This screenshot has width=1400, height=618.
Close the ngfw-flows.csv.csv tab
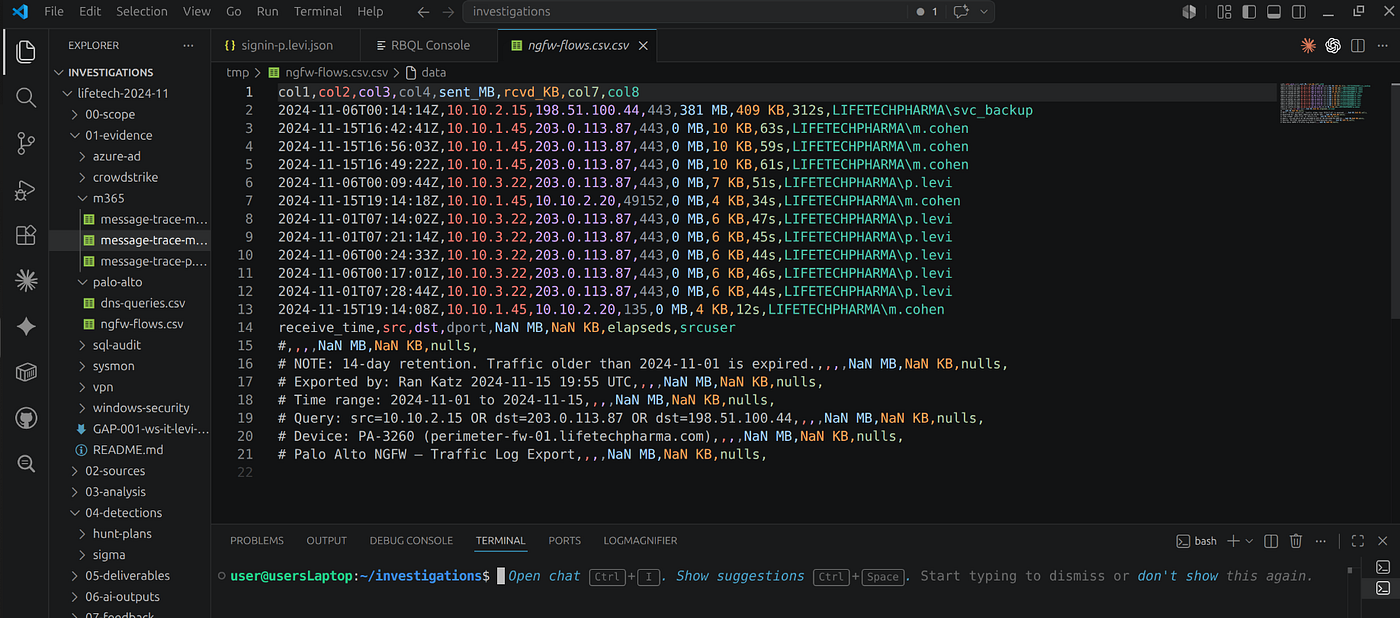pyautogui.click(x=643, y=46)
